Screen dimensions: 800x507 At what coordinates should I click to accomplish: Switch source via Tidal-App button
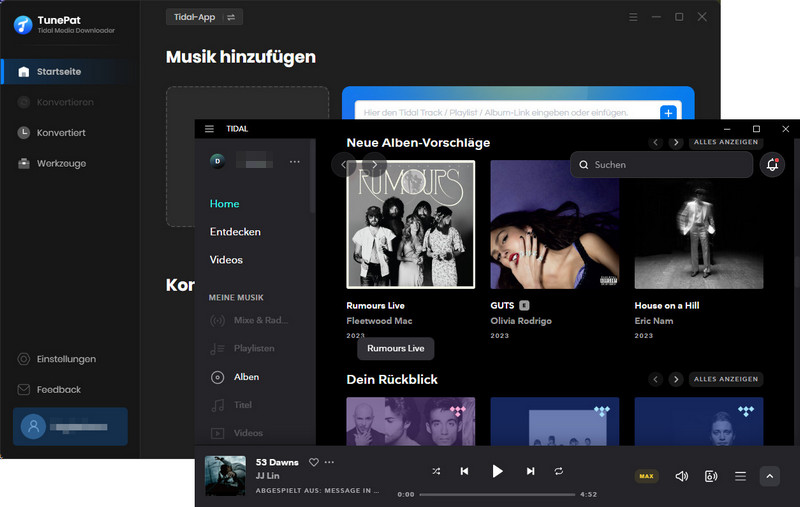[x=204, y=17]
